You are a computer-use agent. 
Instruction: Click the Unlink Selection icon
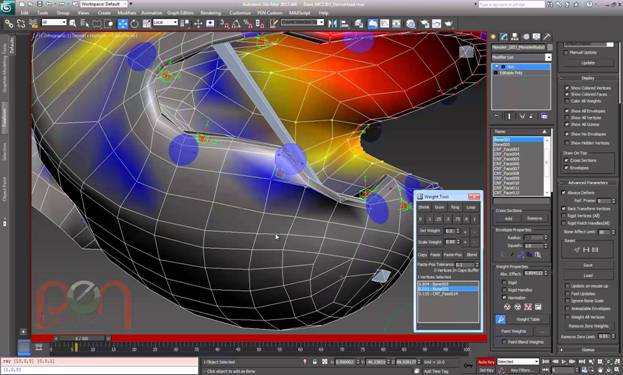click(21, 24)
